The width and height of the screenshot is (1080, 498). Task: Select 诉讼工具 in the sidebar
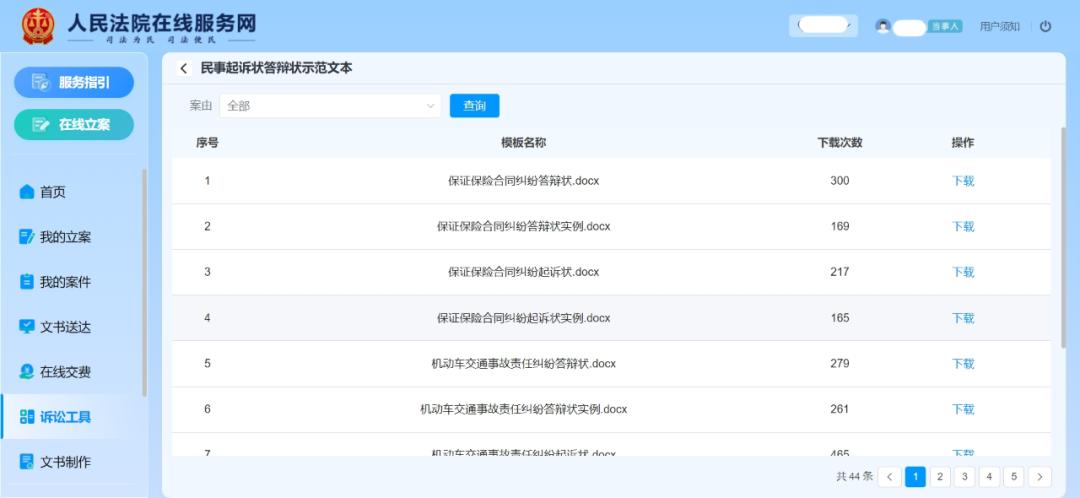coord(65,417)
